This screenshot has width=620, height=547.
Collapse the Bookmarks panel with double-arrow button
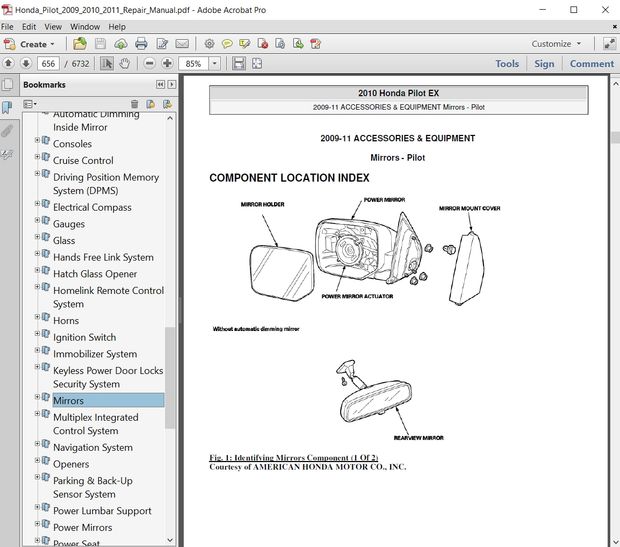tap(160, 84)
